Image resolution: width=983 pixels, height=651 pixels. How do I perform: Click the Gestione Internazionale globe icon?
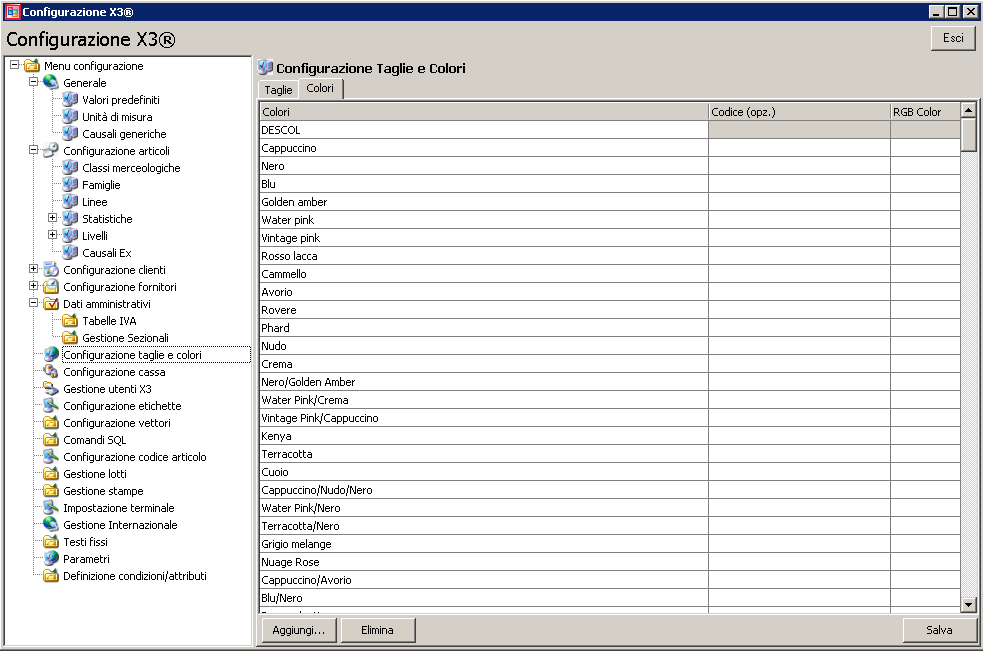click(x=51, y=524)
